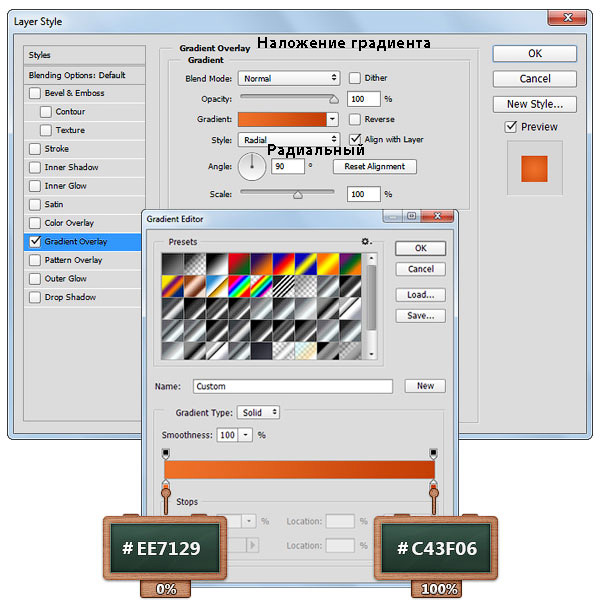
Task: Click the presets scrollbar up arrow
Action: pyautogui.click(x=371, y=258)
